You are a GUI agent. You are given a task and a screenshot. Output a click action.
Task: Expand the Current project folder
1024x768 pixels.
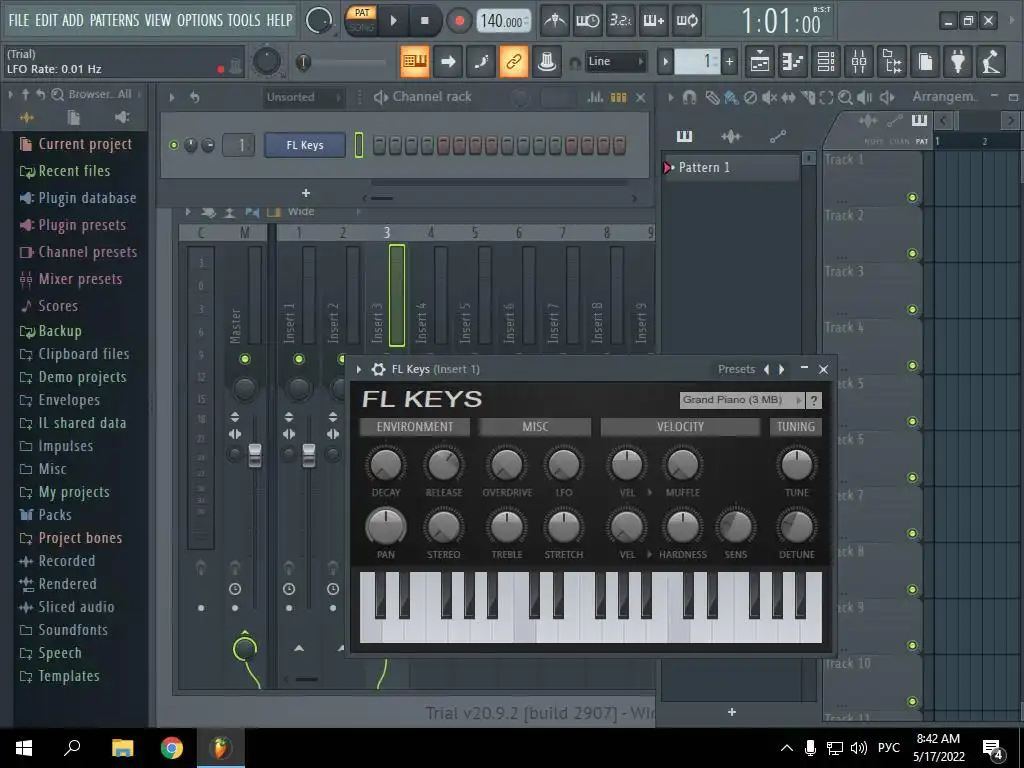(x=76, y=144)
